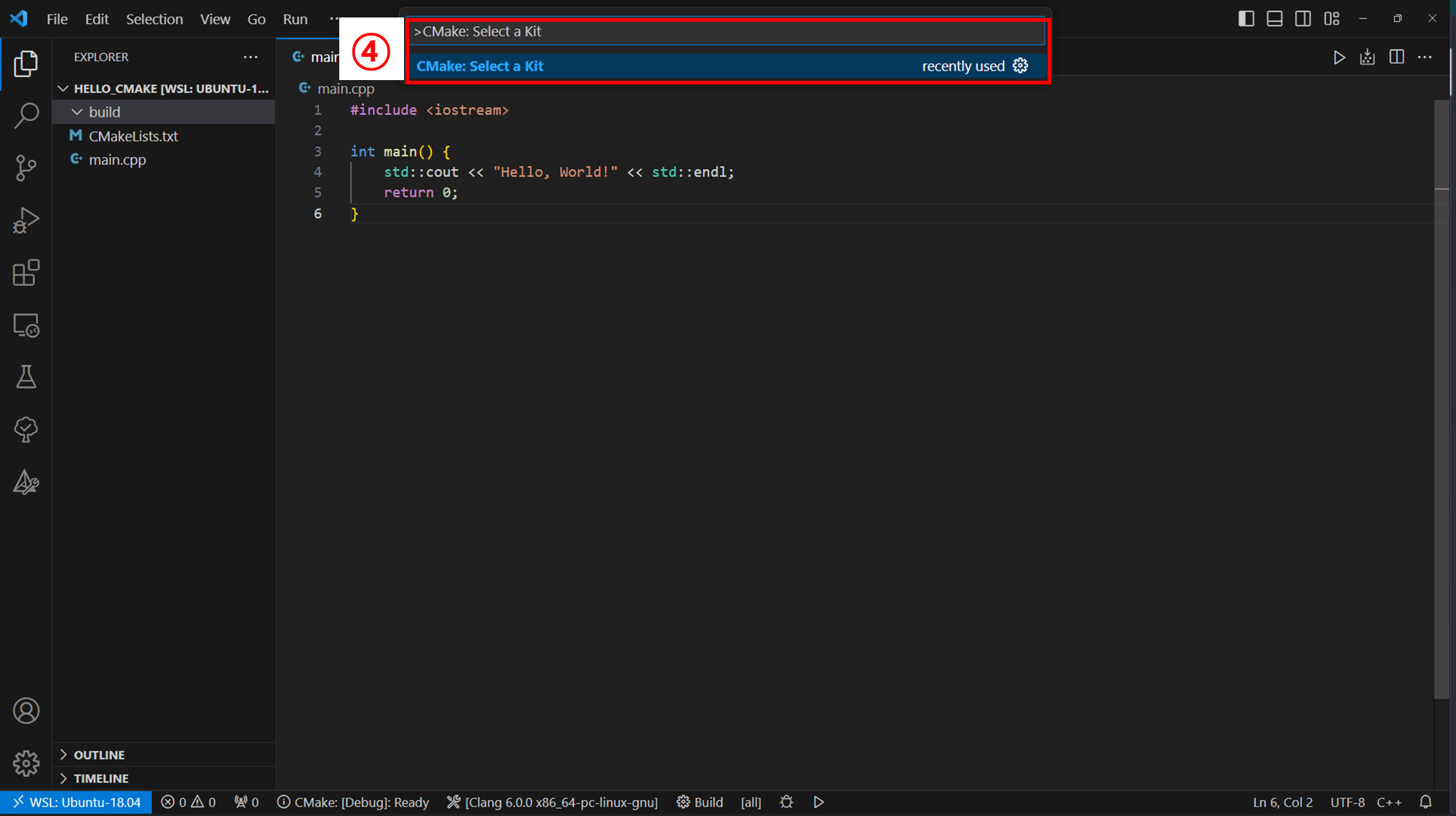Image resolution: width=1456 pixels, height=816 pixels.
Task: Open Remote Explorer view
Action: pyautogui.click(x=26, y=325)
